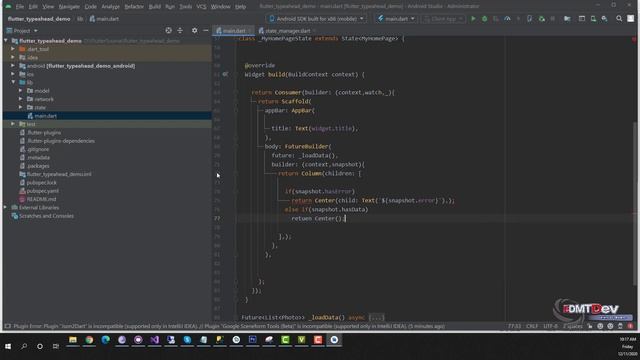Click the notification icon at status bar left
Viewport: 640px width, 360px height.
[7, 326]
